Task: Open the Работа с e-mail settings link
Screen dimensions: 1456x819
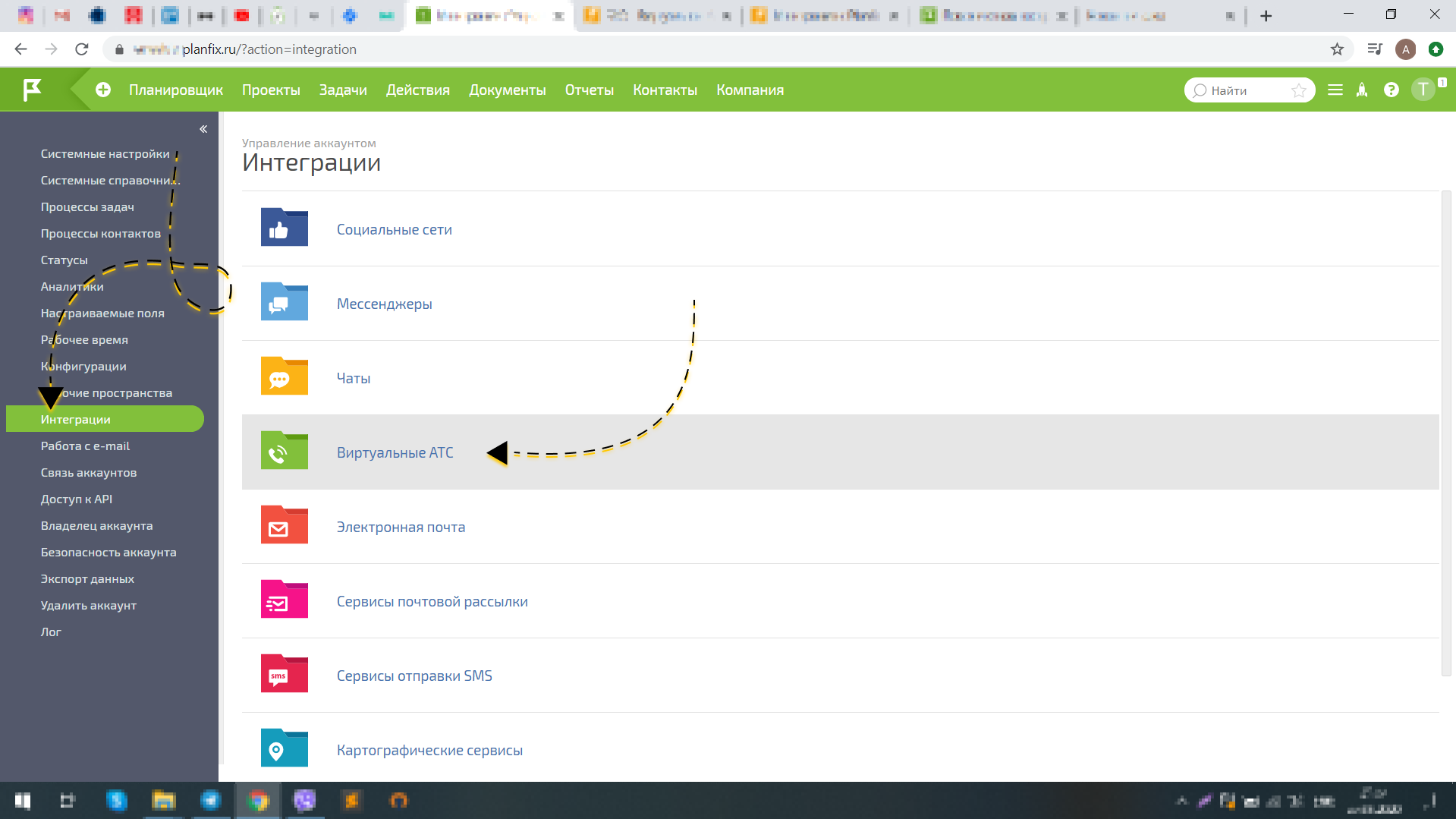Action: [x=86, y=446]
